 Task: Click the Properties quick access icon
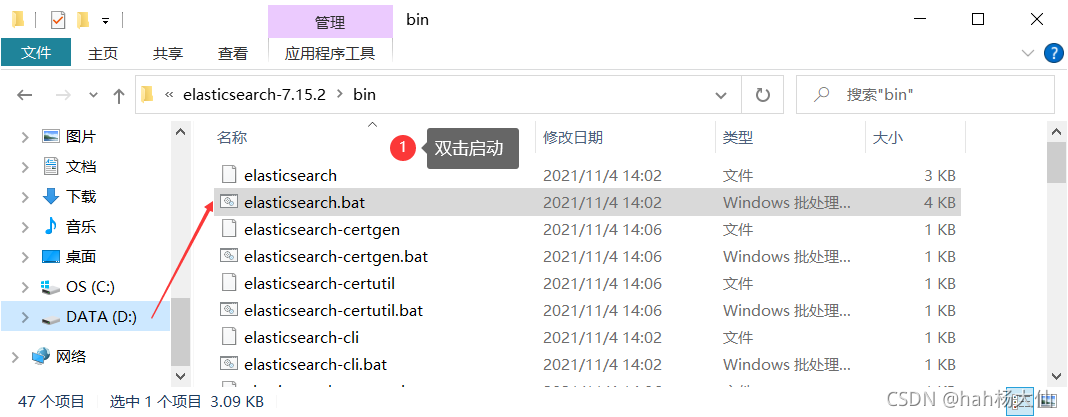pyautogui.click(x=59, y=20)
